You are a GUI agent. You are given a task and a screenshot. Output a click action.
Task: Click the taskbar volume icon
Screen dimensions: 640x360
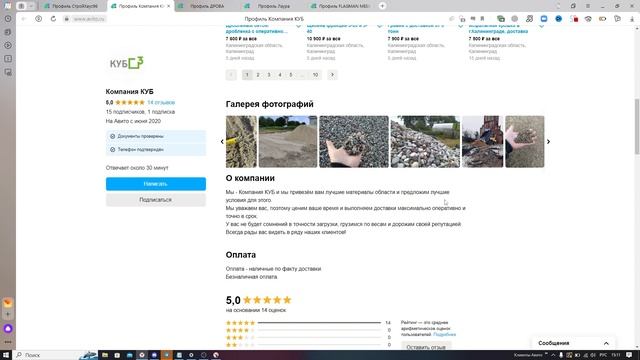(593, 355)
